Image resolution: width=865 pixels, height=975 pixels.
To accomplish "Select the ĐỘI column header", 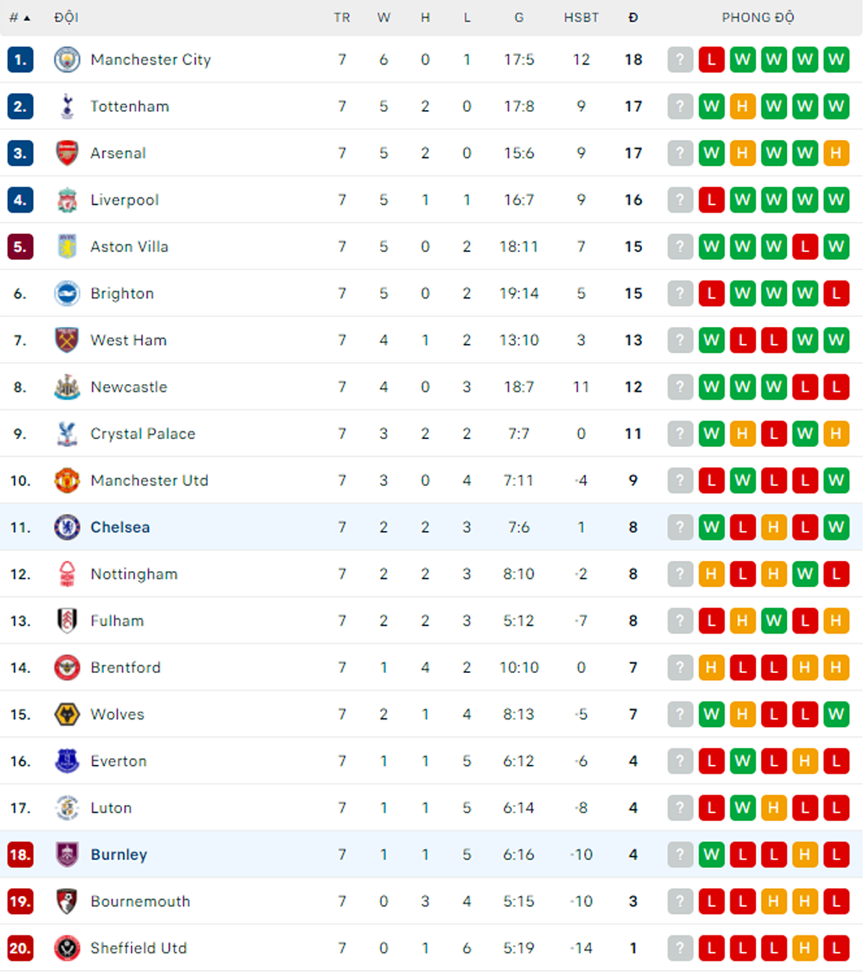I will pyautogui.click(x=66, y=18).
